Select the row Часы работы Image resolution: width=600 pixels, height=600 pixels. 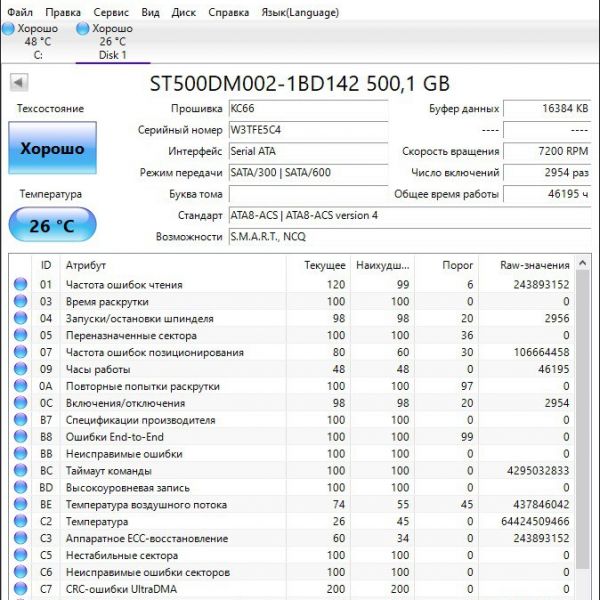pos(292,369)
